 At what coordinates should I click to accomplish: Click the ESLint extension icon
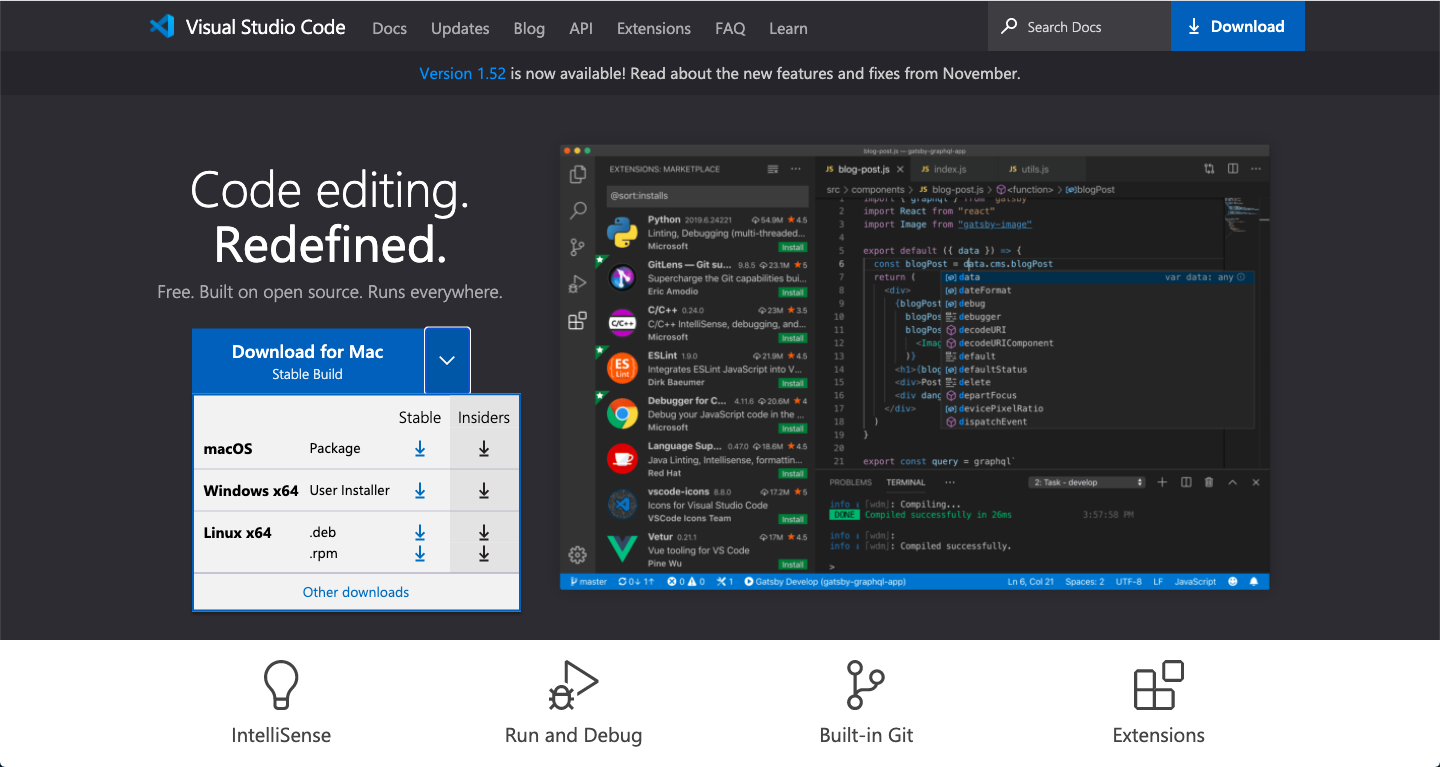coord(622,369)
